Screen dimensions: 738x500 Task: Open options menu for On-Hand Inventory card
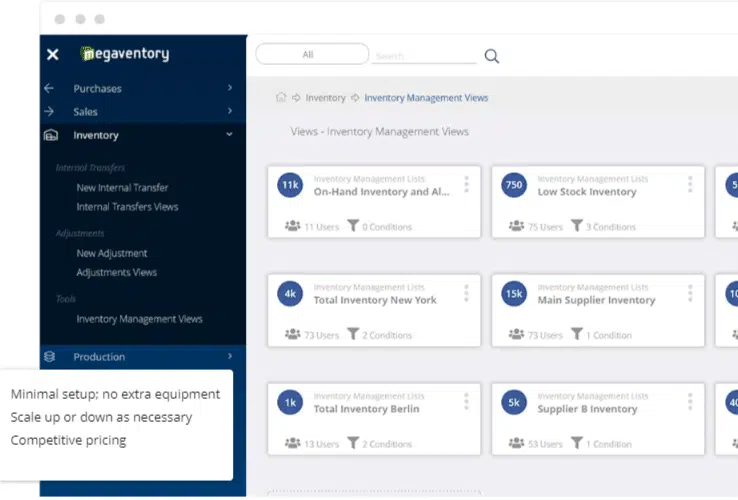coord(466,184)
